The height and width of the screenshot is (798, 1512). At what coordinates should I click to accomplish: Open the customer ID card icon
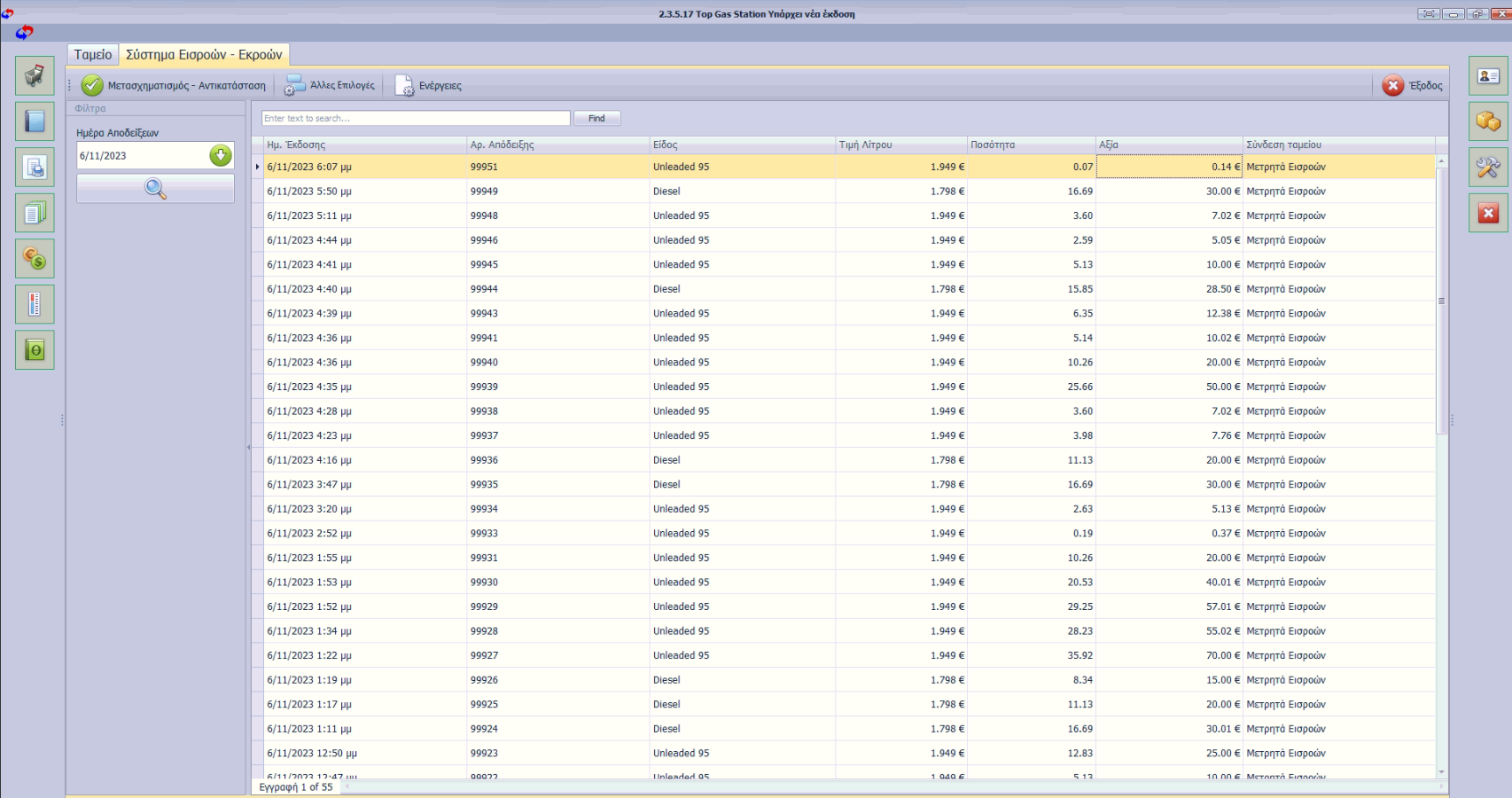(1488, 75)
